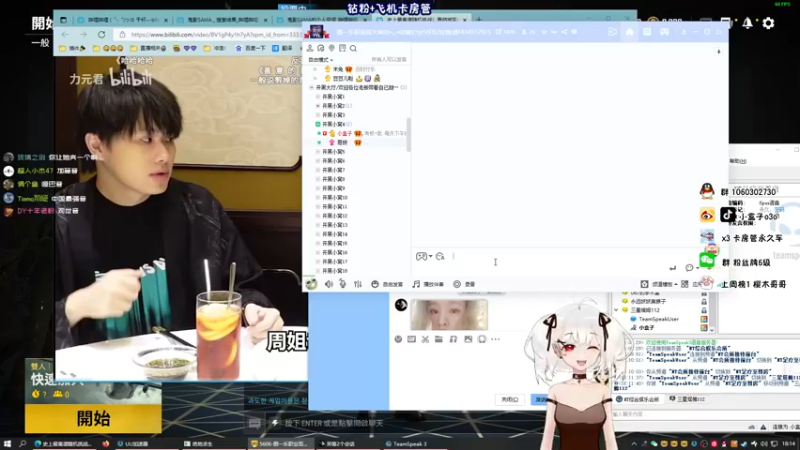This screenshot has width=800, height=450.
Task: Click the keyboard icon in QQ chat toolbar
Action: (x=412, y=339)
